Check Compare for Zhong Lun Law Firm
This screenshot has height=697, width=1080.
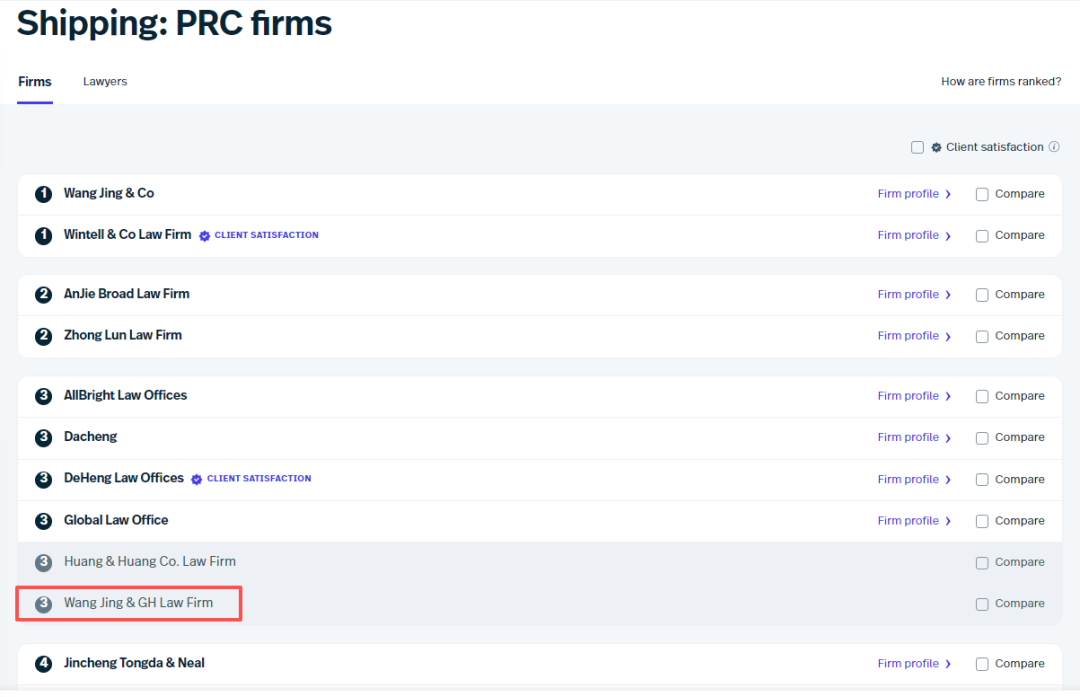click(982, 337)
